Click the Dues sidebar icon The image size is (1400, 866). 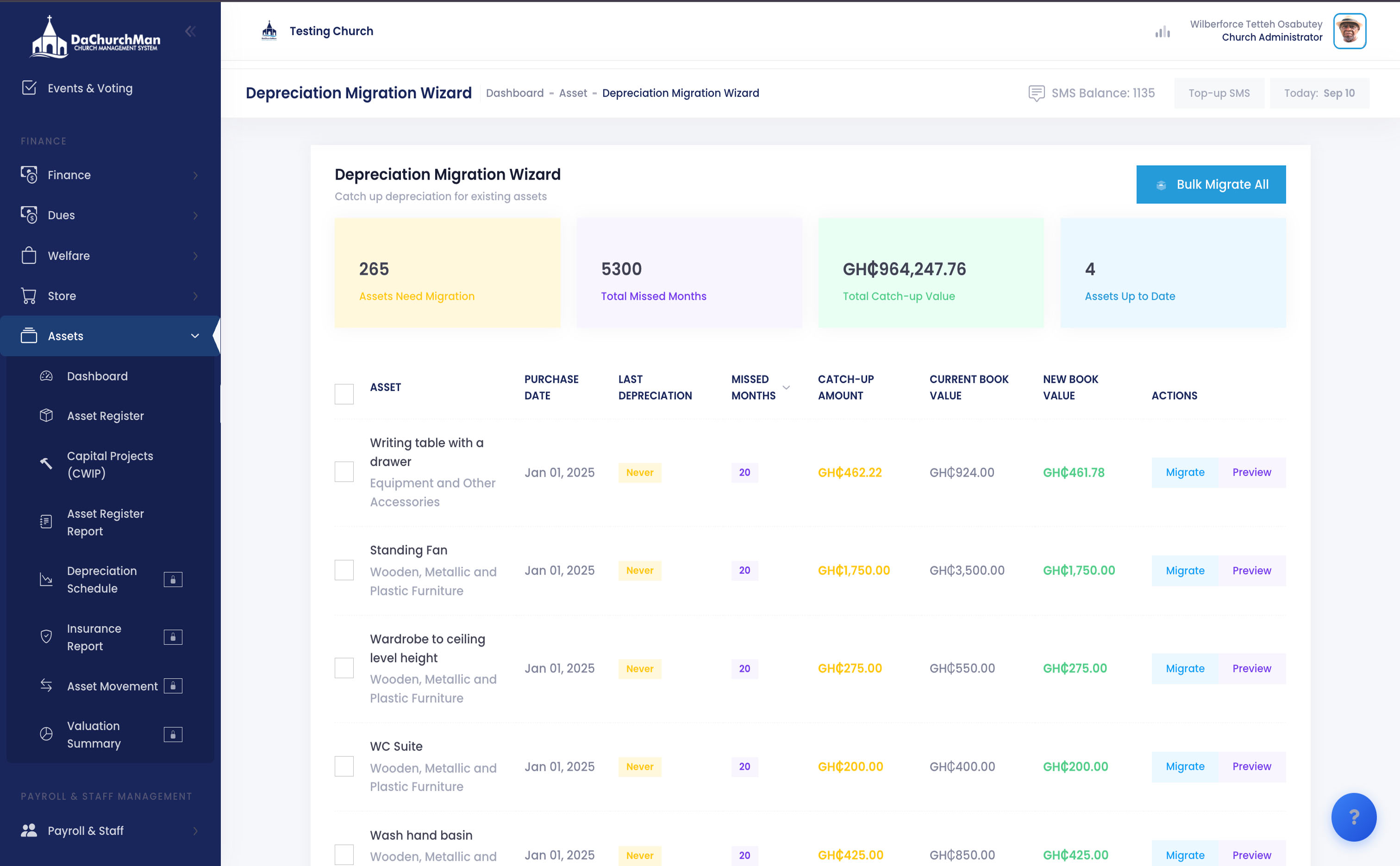tap(29, 215)
